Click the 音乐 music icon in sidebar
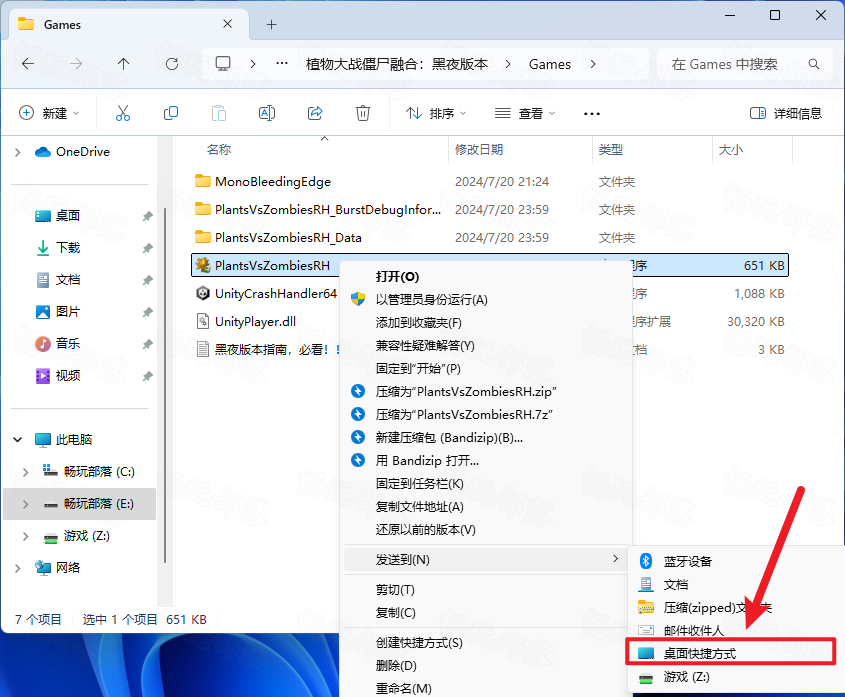Screen dimensions: 845x697 tap(43, 343)
